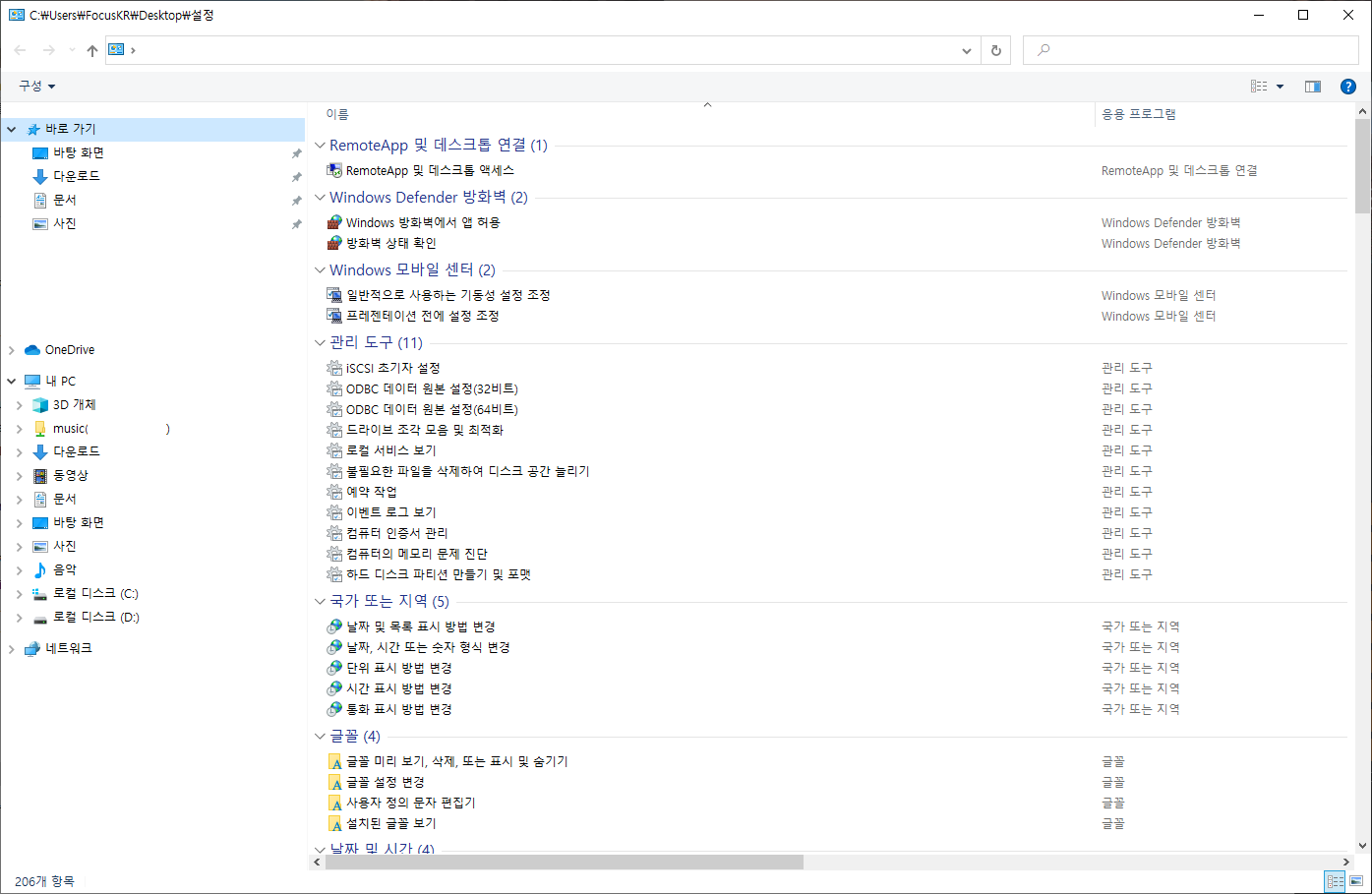Screen dimensions: 1372x894
Task: Click the 내 PC computer icon
Action: [x=32, y=382]
